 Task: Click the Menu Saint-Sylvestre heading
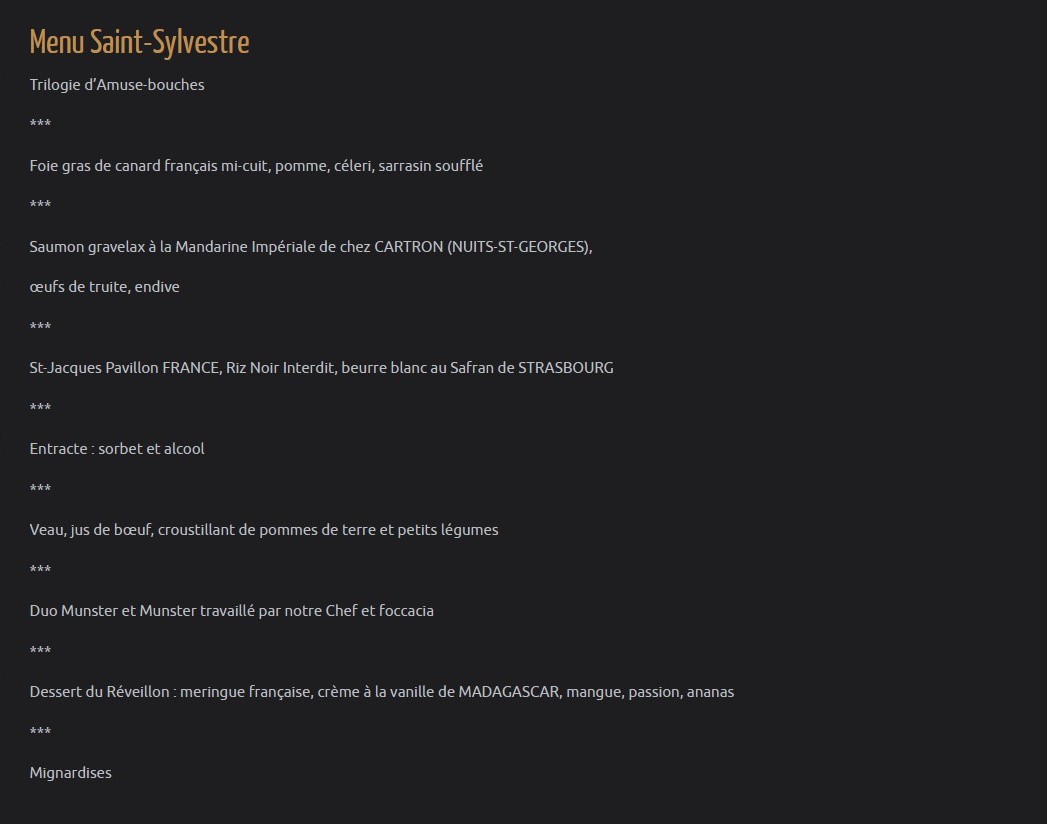point(139,43)
